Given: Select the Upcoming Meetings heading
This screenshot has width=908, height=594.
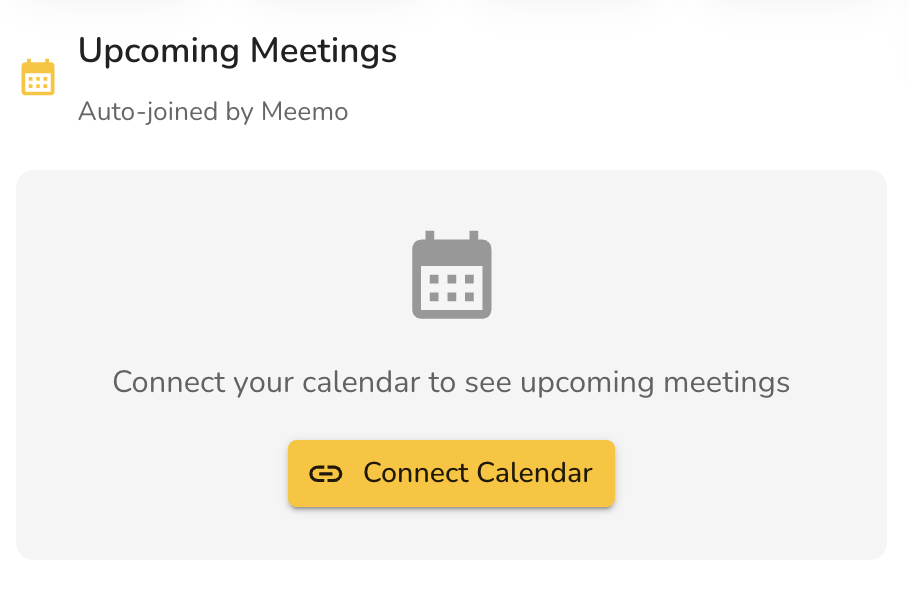Looking at the screenshot, I should pyautogui.click(x=237, y=51).
